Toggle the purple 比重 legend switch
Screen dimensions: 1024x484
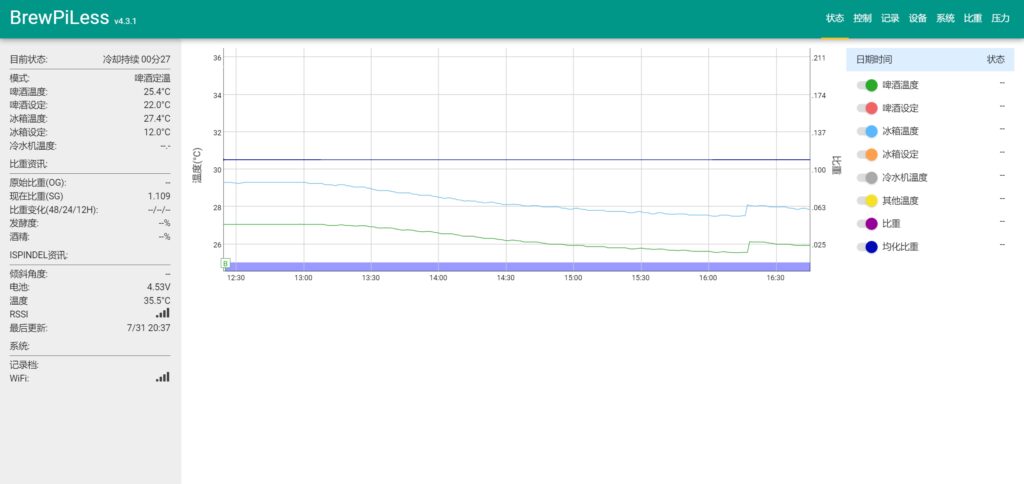click(x=867, y=223)
